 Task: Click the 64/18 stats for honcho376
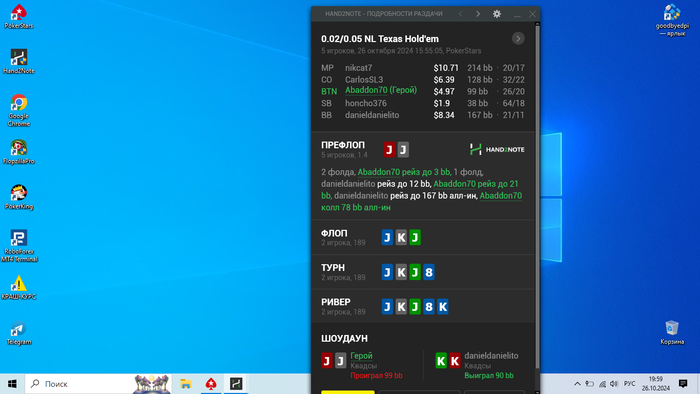(513, 103)
